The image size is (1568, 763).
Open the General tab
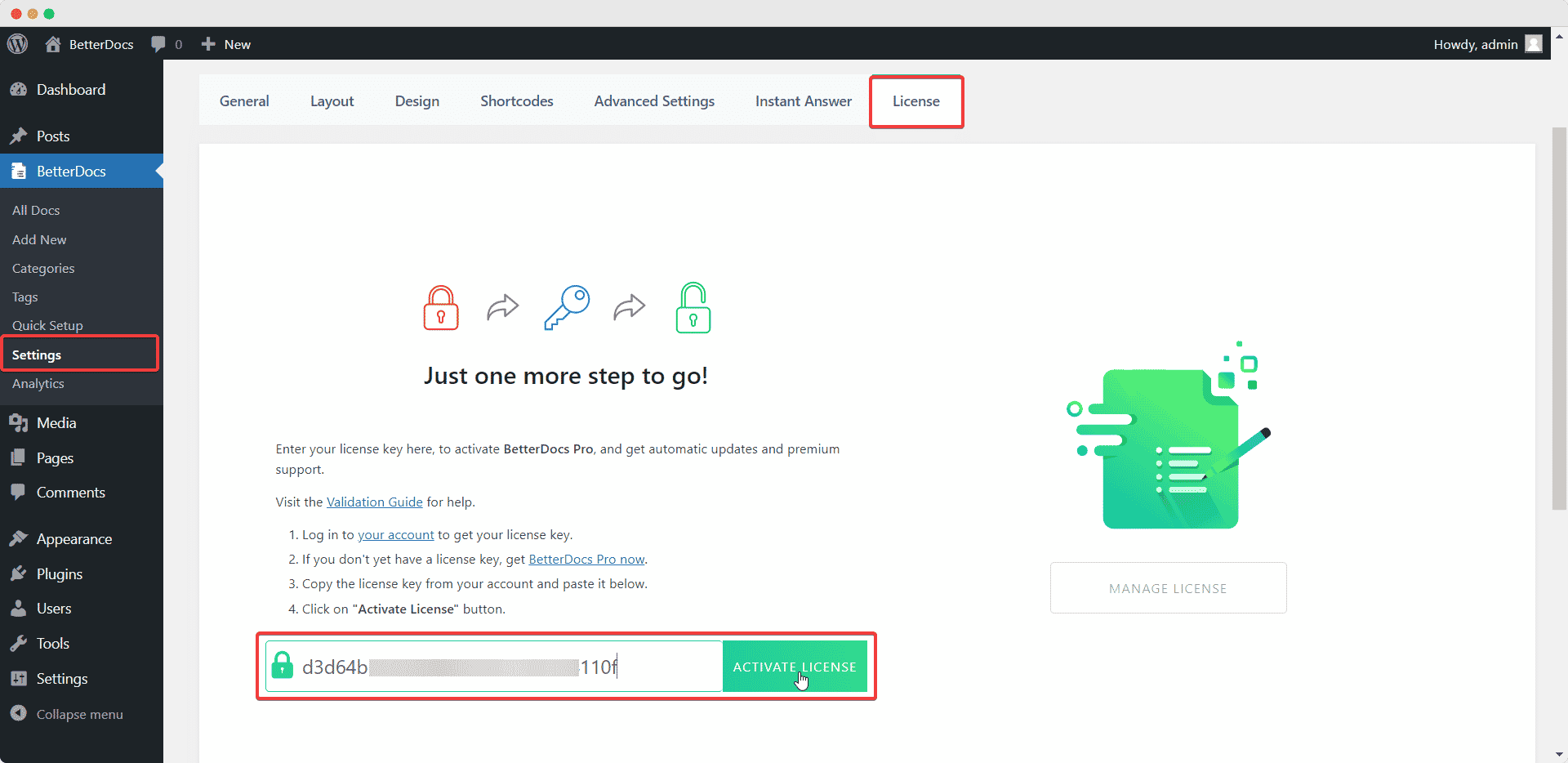[244, 101]
